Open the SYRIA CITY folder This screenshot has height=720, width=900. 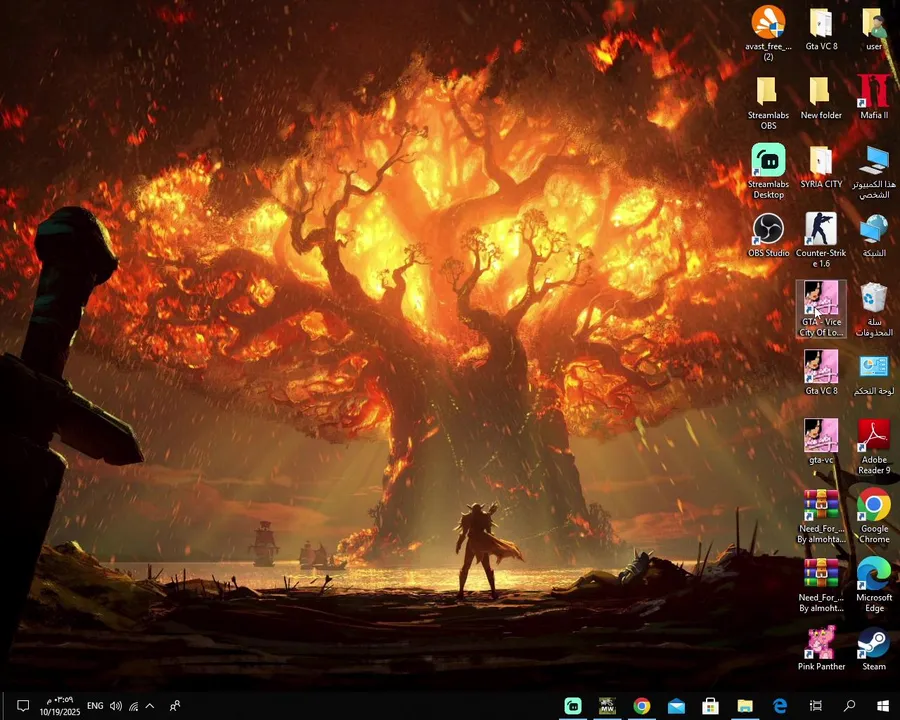click(x=821, y=167)
